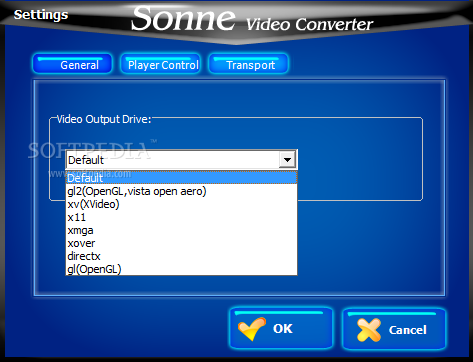
Task: Pick the x11 output driver
Action: [181, 217]
